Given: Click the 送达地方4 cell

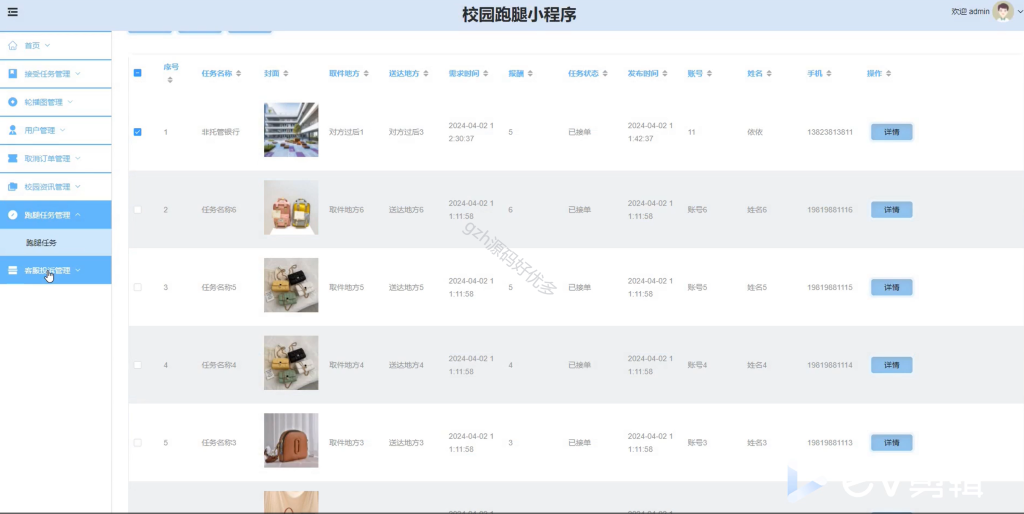Looking at the screenshot, I should (x=406, y=365).
